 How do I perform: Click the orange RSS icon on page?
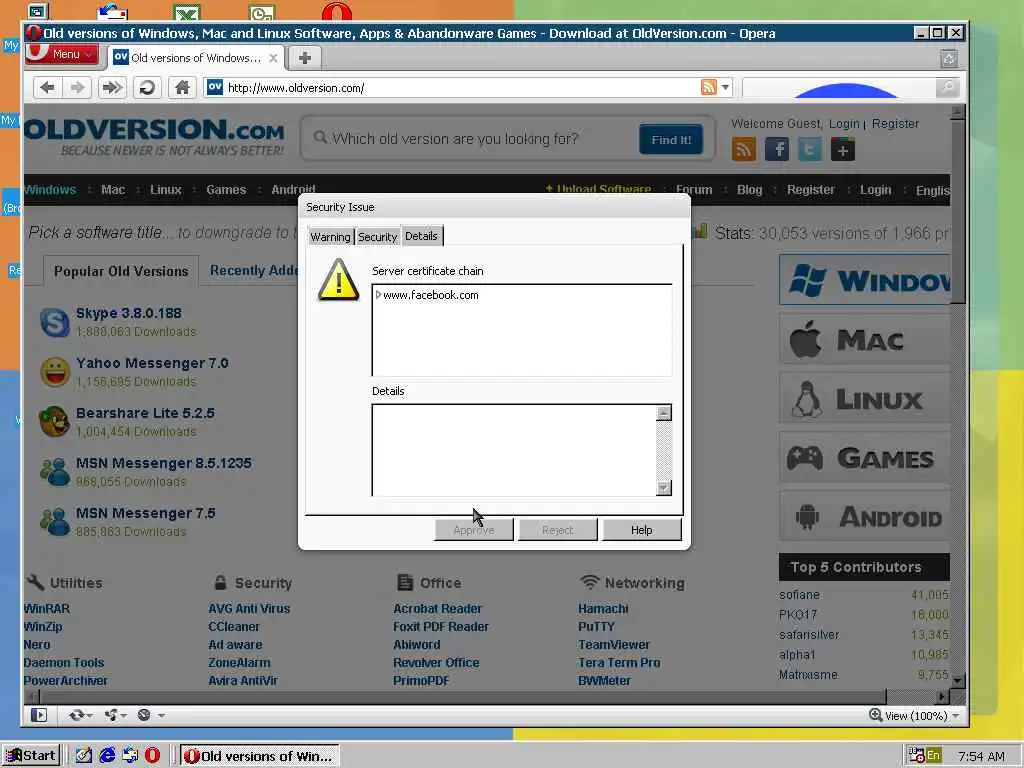pos(744,150)
